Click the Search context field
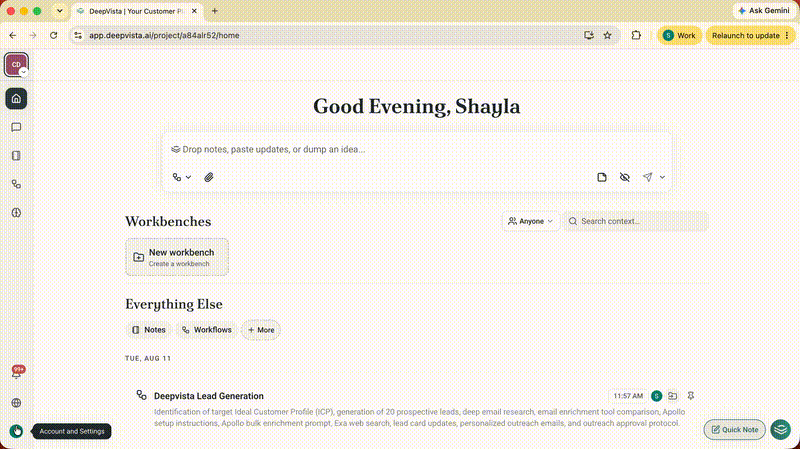800x449 pixels. [636, 221]
